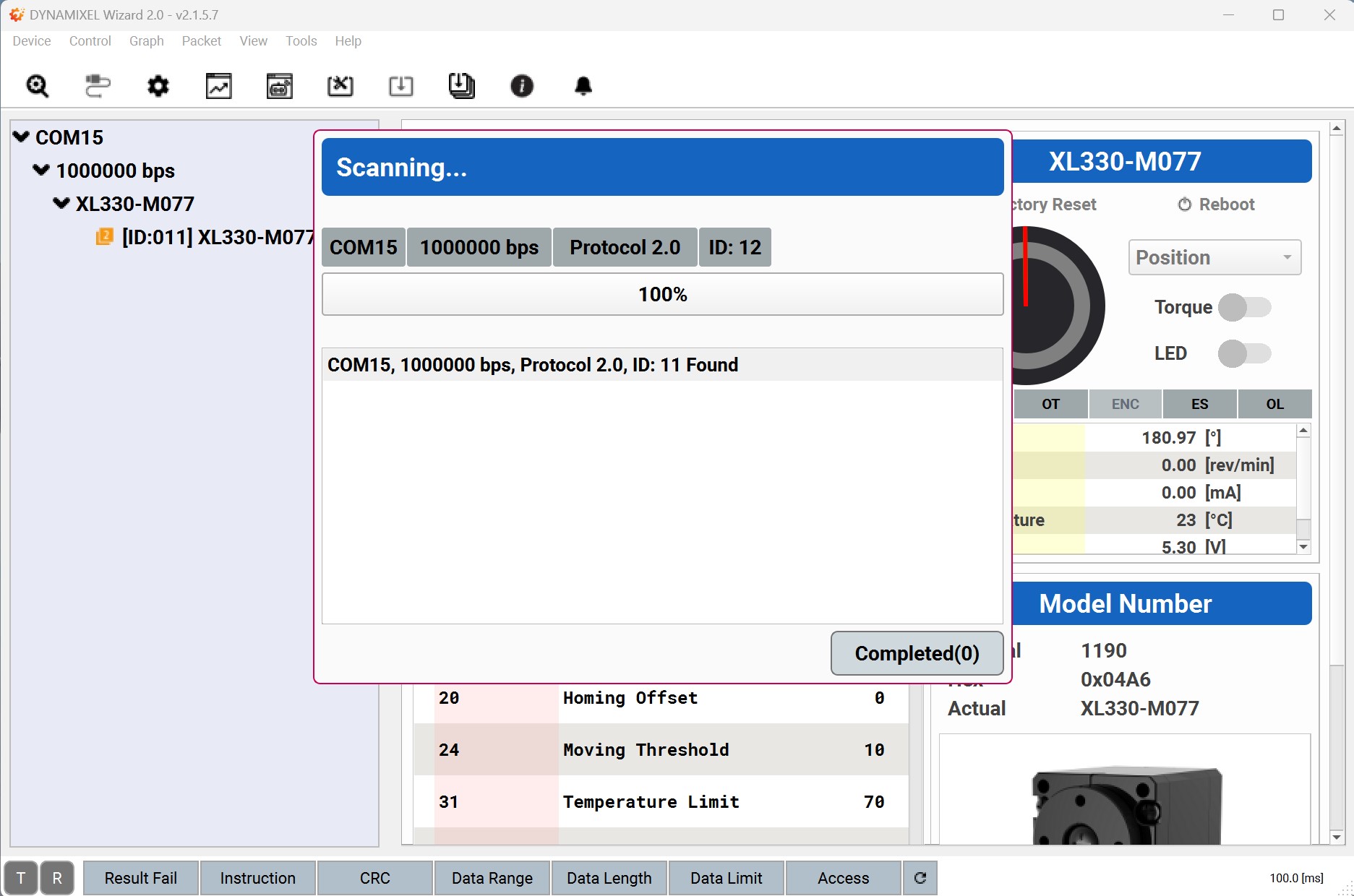
Task: Open the information icon in toolbar
Action: (522, 86)
